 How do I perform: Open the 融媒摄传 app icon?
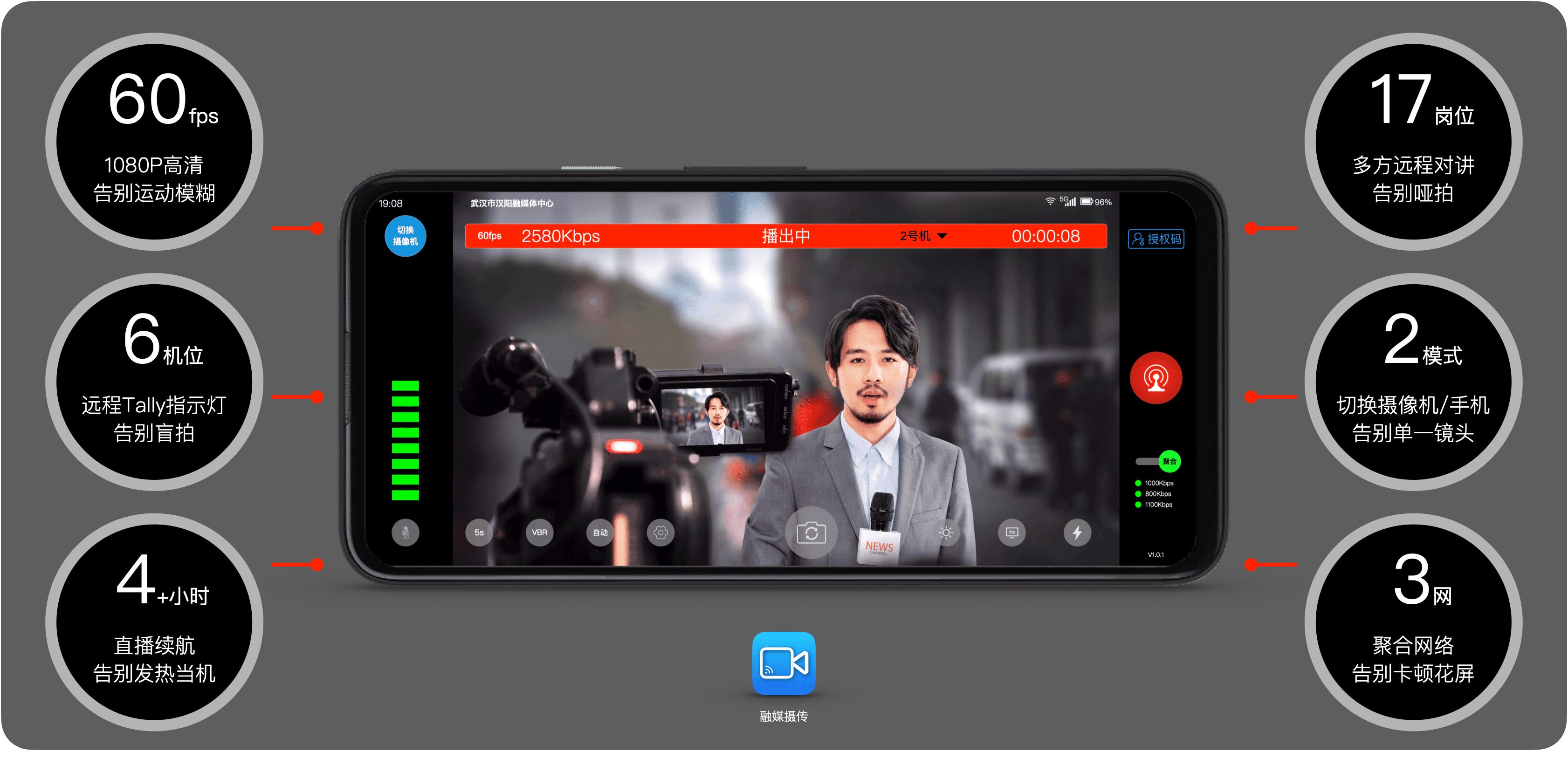[x=784, y=663]
